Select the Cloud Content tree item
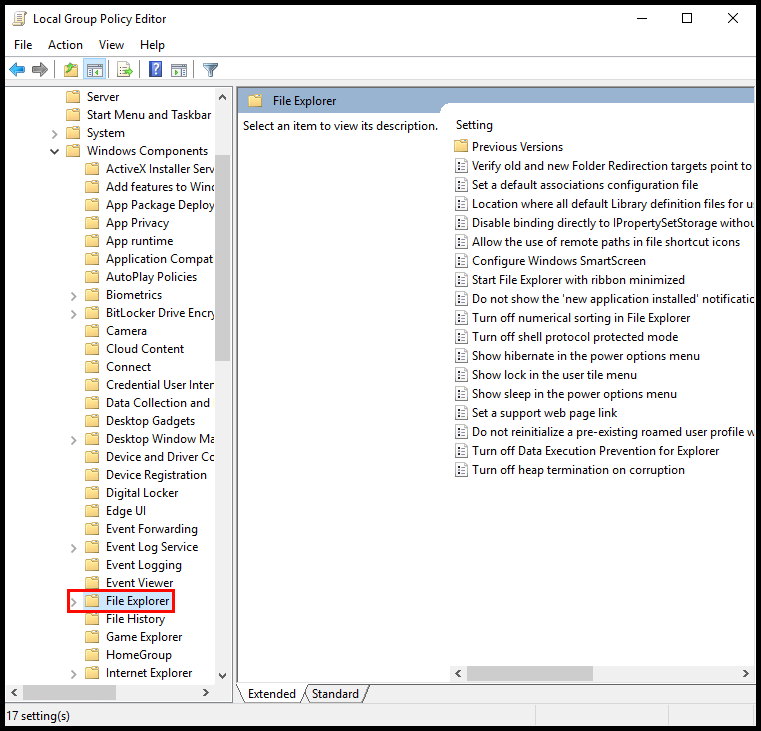761x731 pixels. tap(145, 349)
